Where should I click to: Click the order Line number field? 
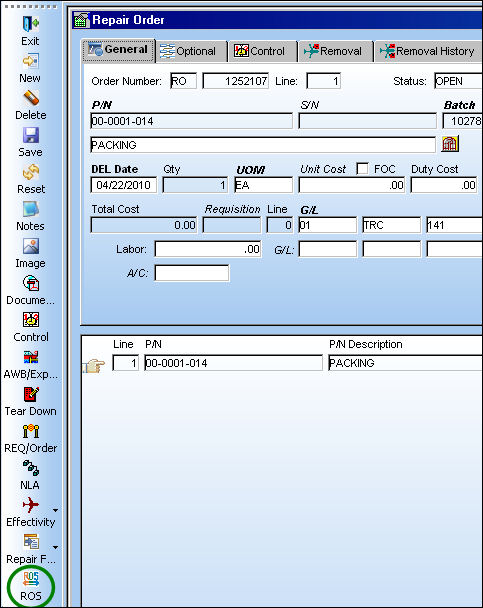324,81
